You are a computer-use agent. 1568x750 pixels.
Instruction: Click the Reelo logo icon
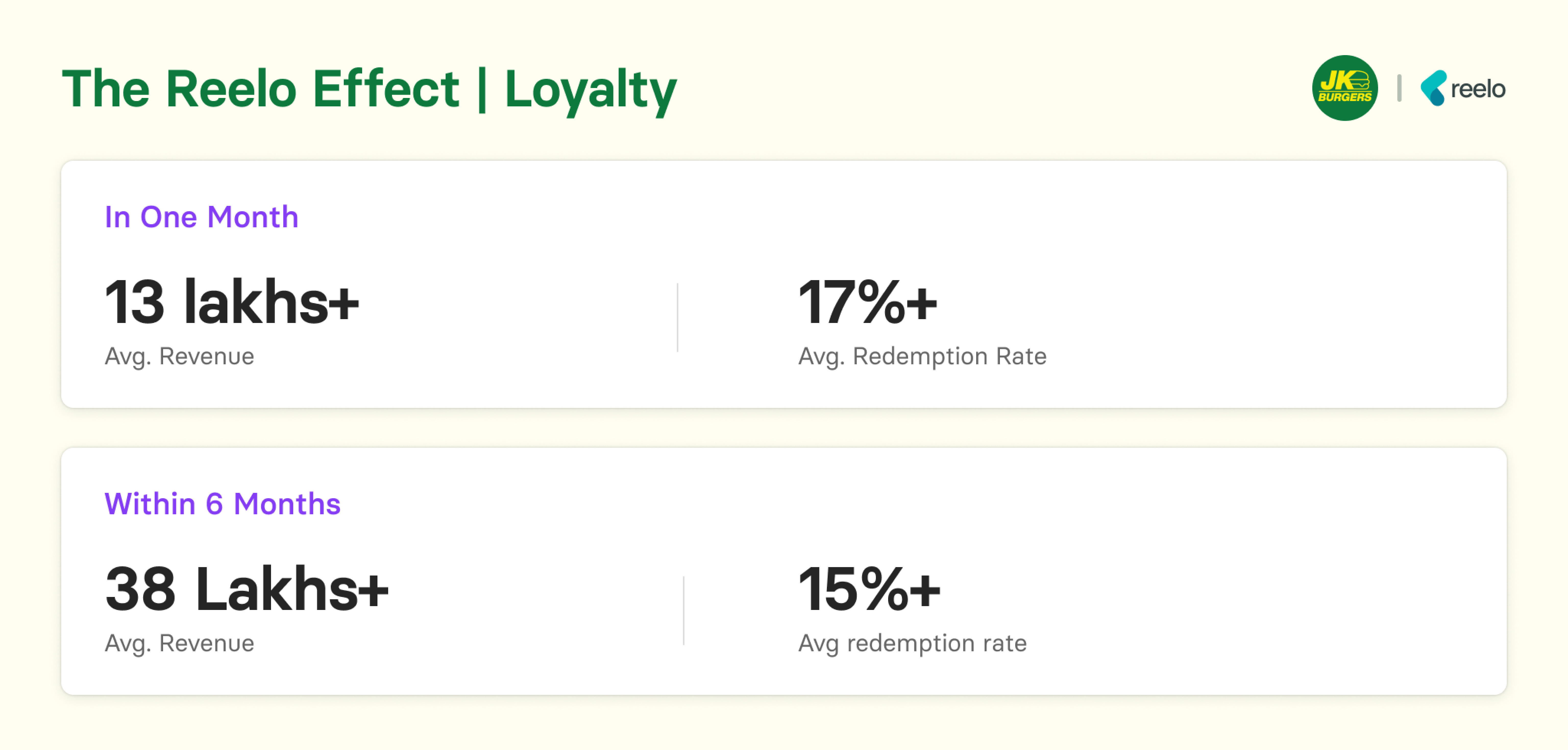point(1434,88)
